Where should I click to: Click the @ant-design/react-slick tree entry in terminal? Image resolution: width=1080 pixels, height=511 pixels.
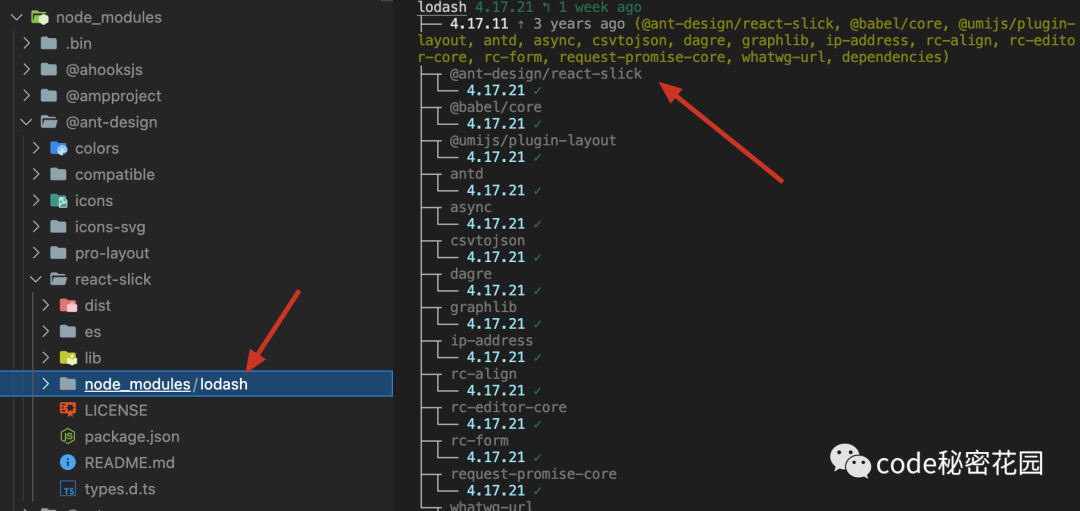(546, 74)
